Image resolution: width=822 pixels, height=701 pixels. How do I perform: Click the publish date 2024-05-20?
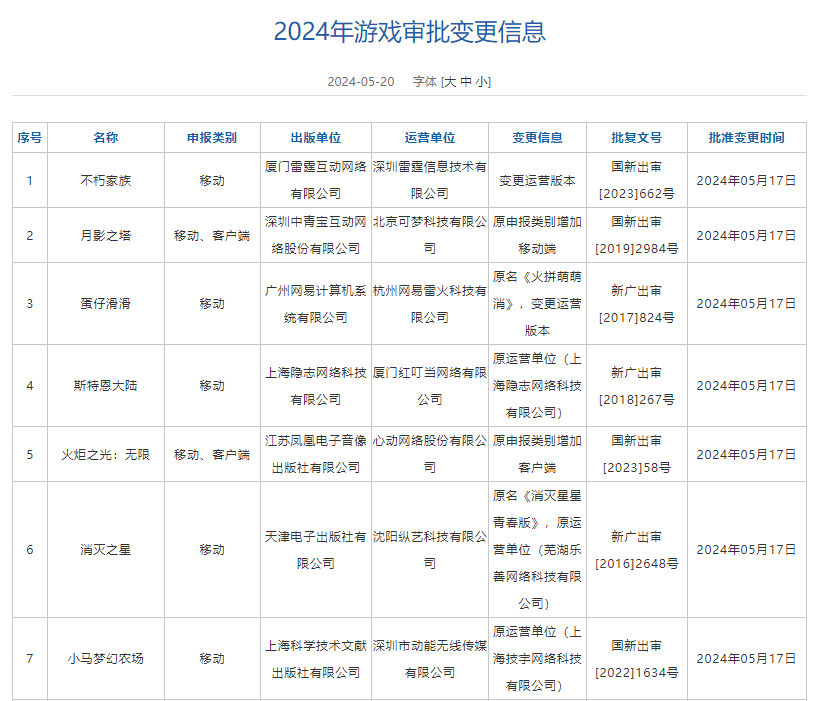(x=361, y=82)
